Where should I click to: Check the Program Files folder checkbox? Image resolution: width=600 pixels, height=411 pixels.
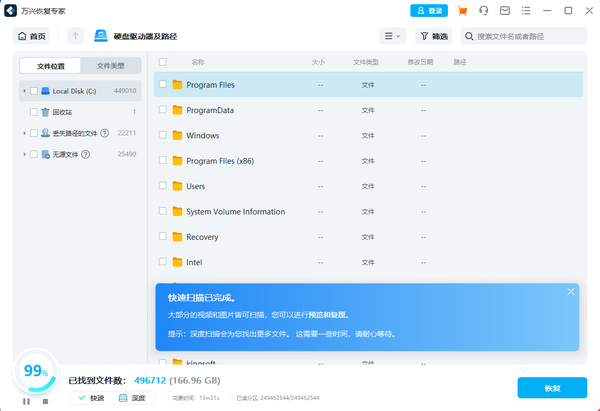(x=163, y=85)
